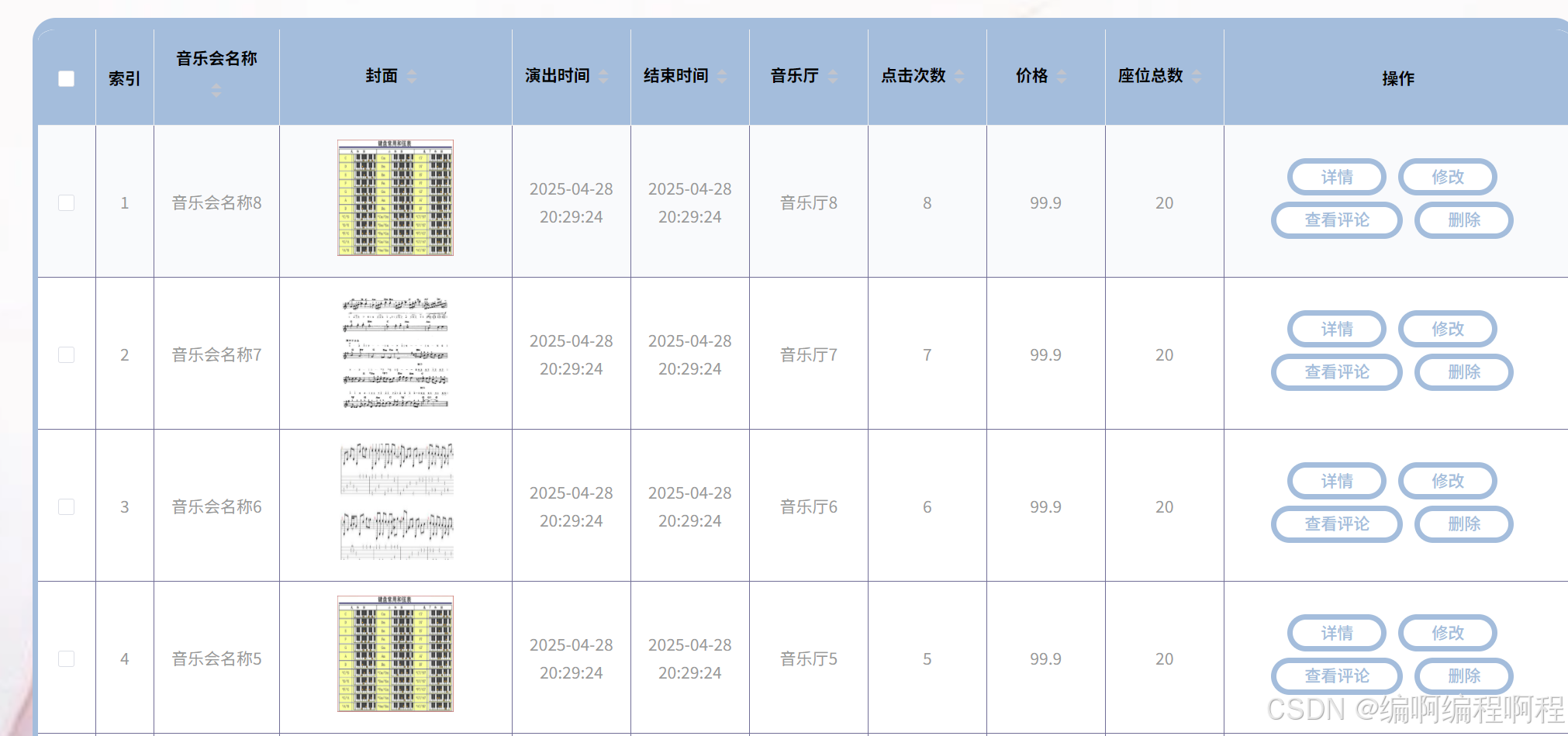This screenshot has width=1568, height=736.
Task: Click the hall cell 音乐厅6
Action: pos(809,506)
